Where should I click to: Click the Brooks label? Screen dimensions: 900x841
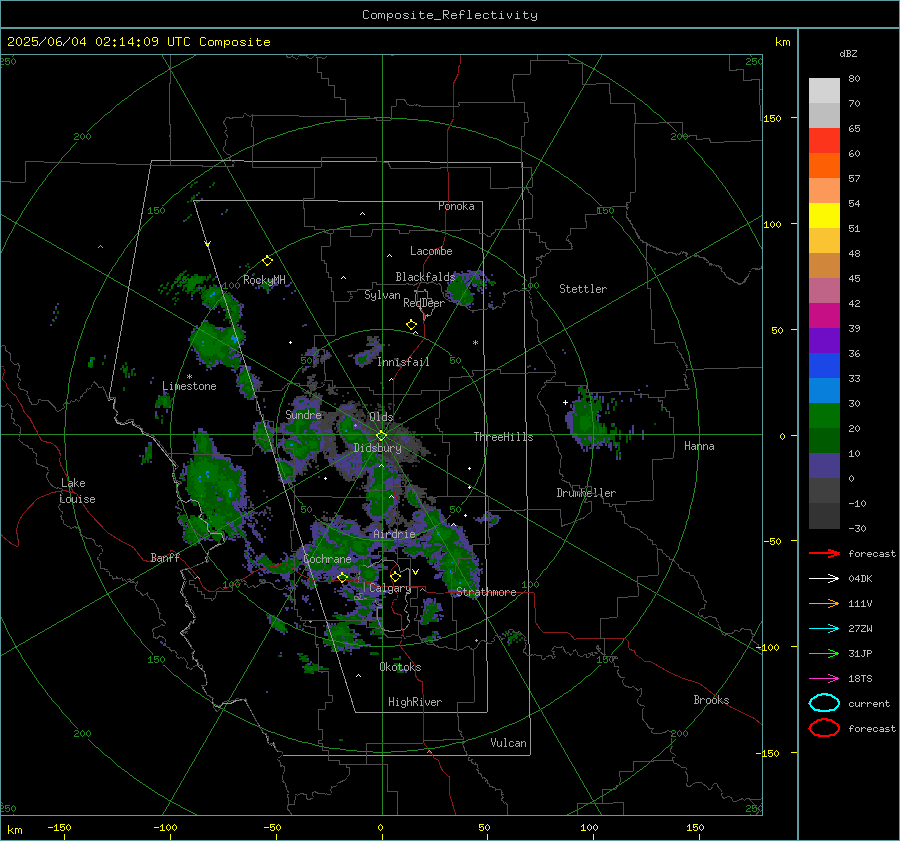(711, 700)
